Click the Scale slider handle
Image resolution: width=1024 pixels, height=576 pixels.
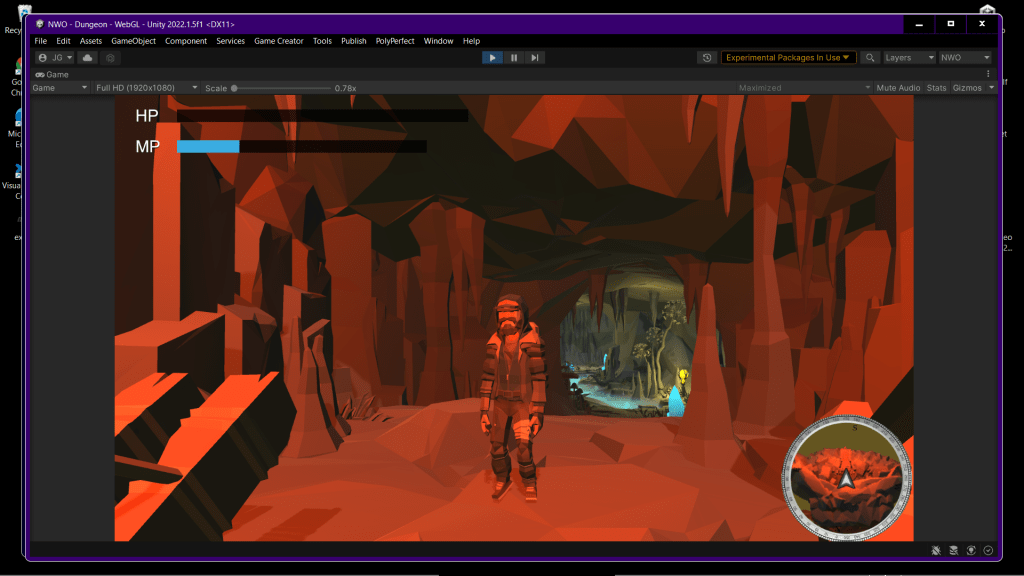click(x=234, y=88)
